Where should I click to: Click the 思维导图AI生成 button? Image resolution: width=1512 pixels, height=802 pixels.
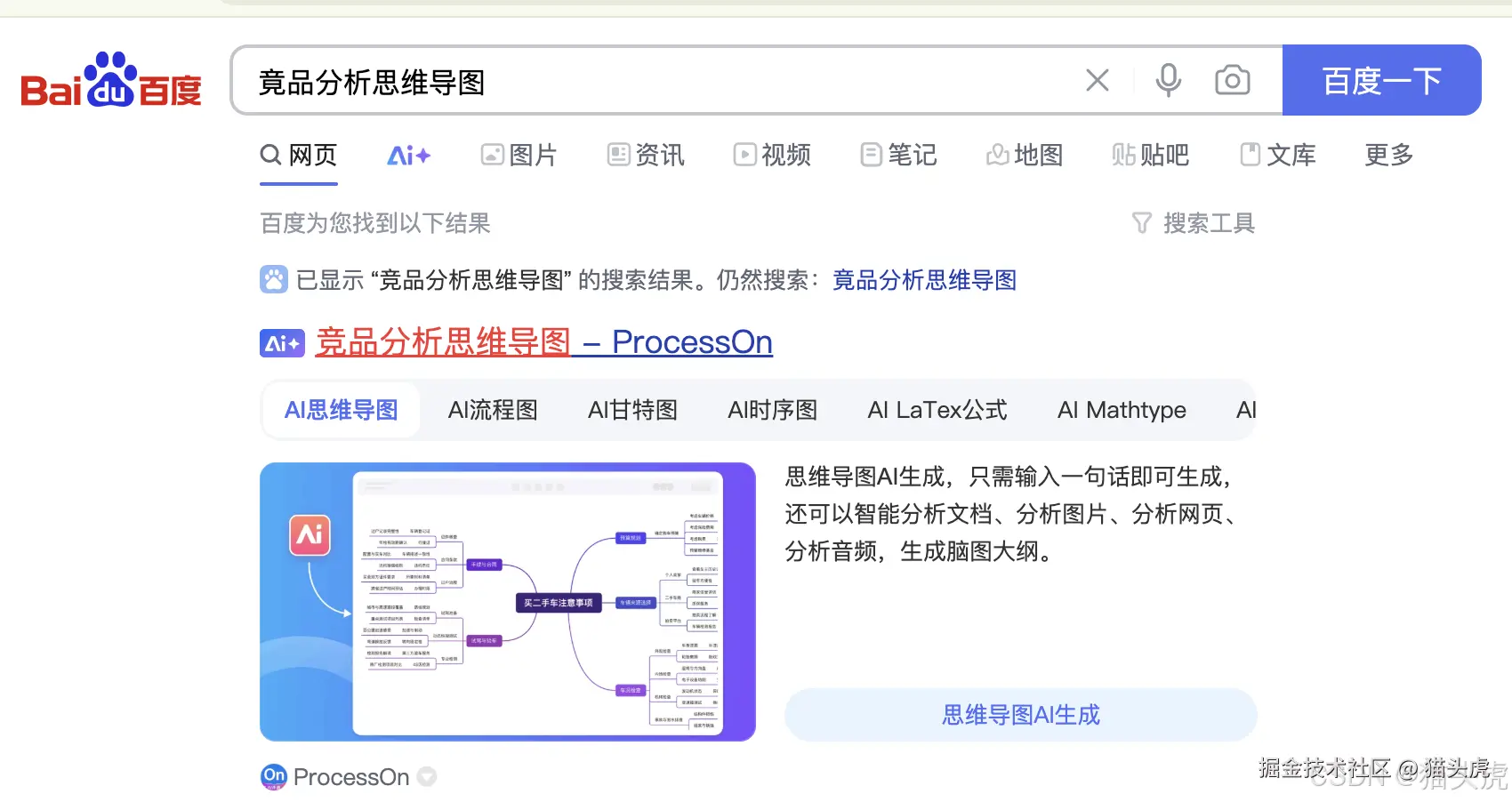pos(1020,714)
